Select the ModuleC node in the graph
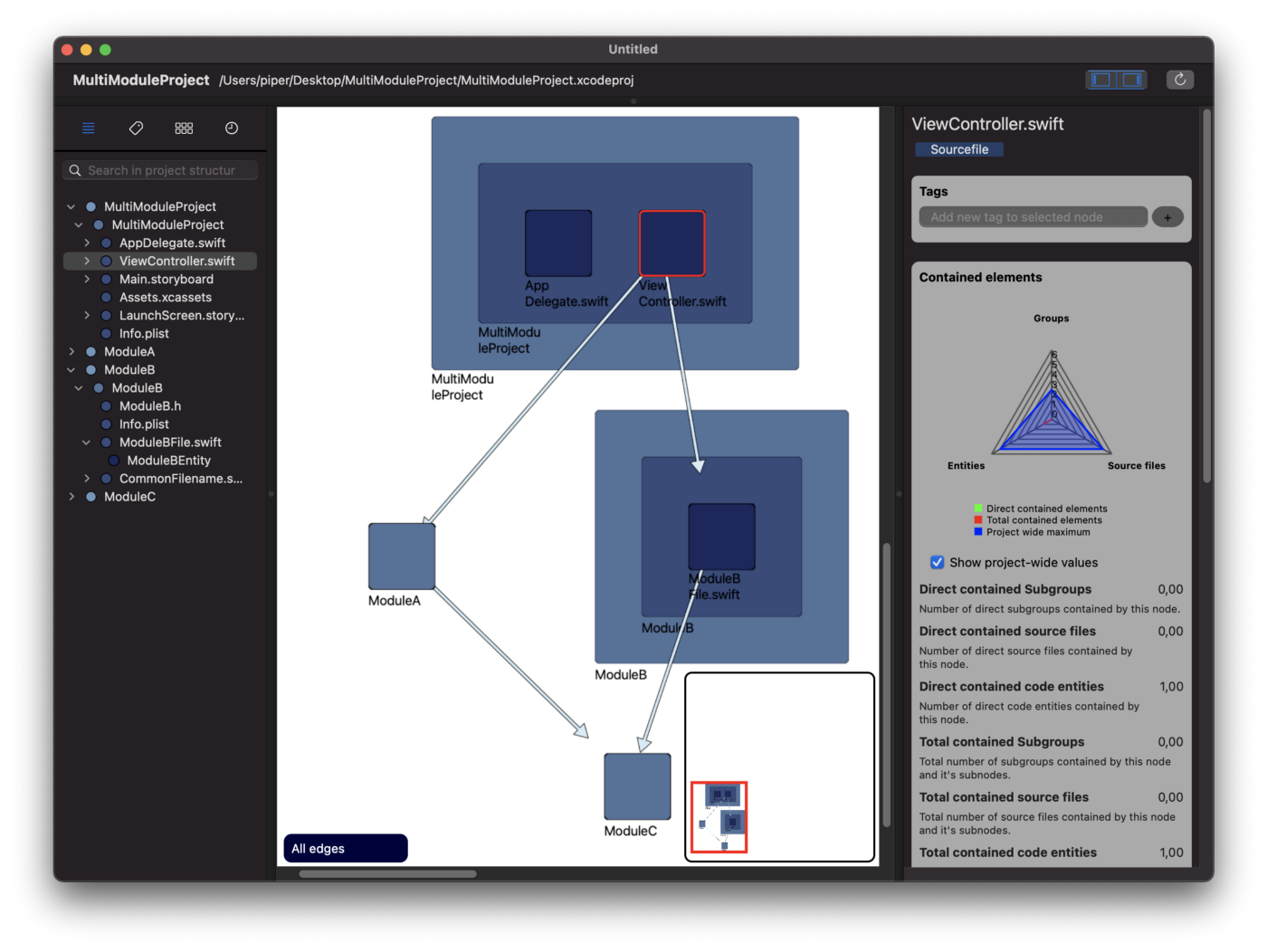 tap(637, 786)
